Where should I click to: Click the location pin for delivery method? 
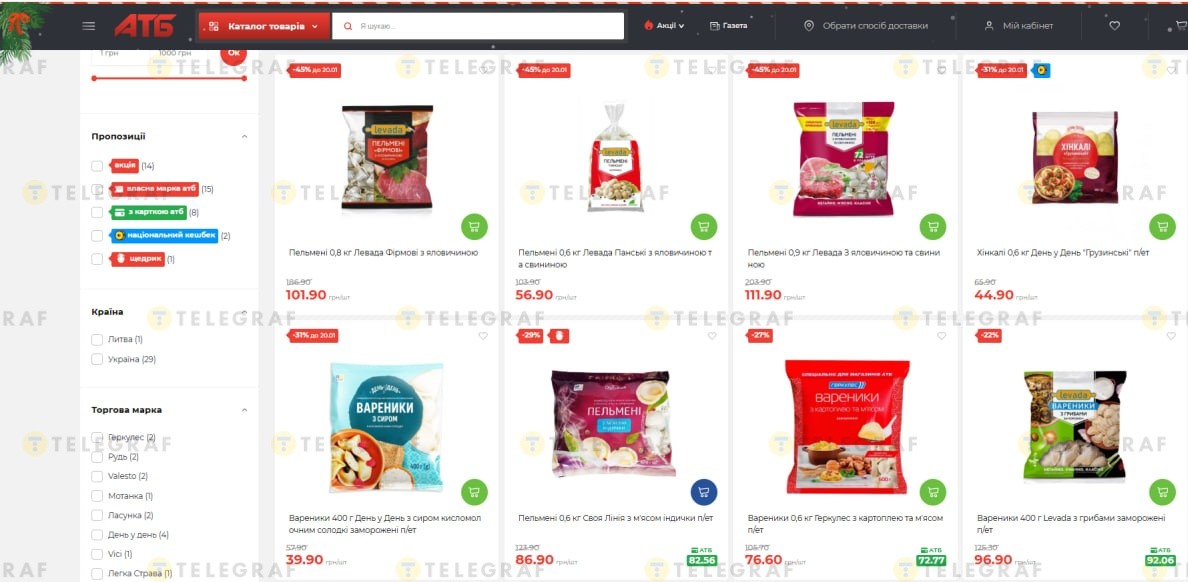(808, 26)
